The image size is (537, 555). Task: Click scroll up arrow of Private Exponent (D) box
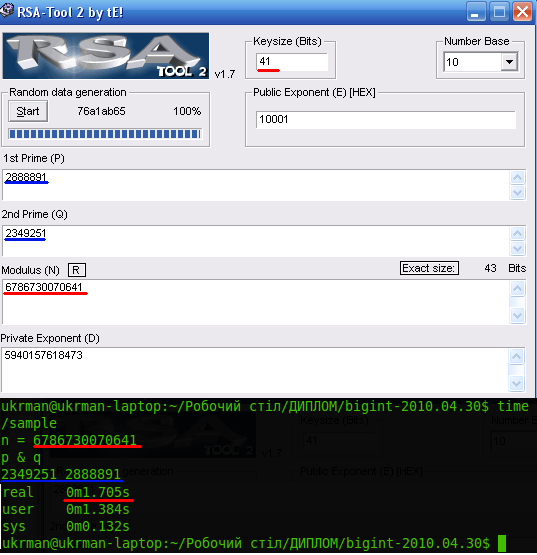click(x=516, y=356)
